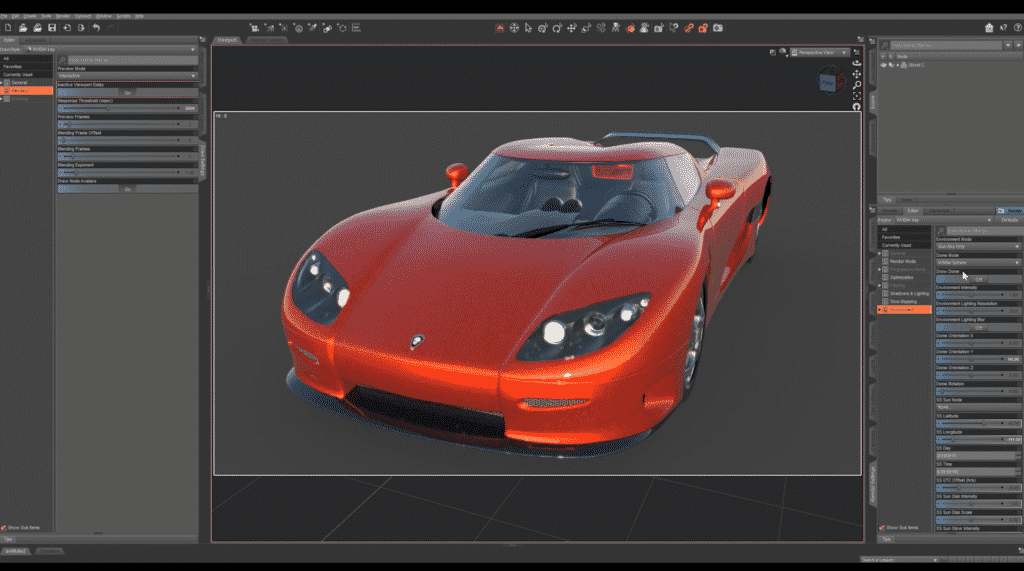This screenshot has width=1024, height=571.
Task: Click the viewport frame selection icon
Action: (856, 96)
